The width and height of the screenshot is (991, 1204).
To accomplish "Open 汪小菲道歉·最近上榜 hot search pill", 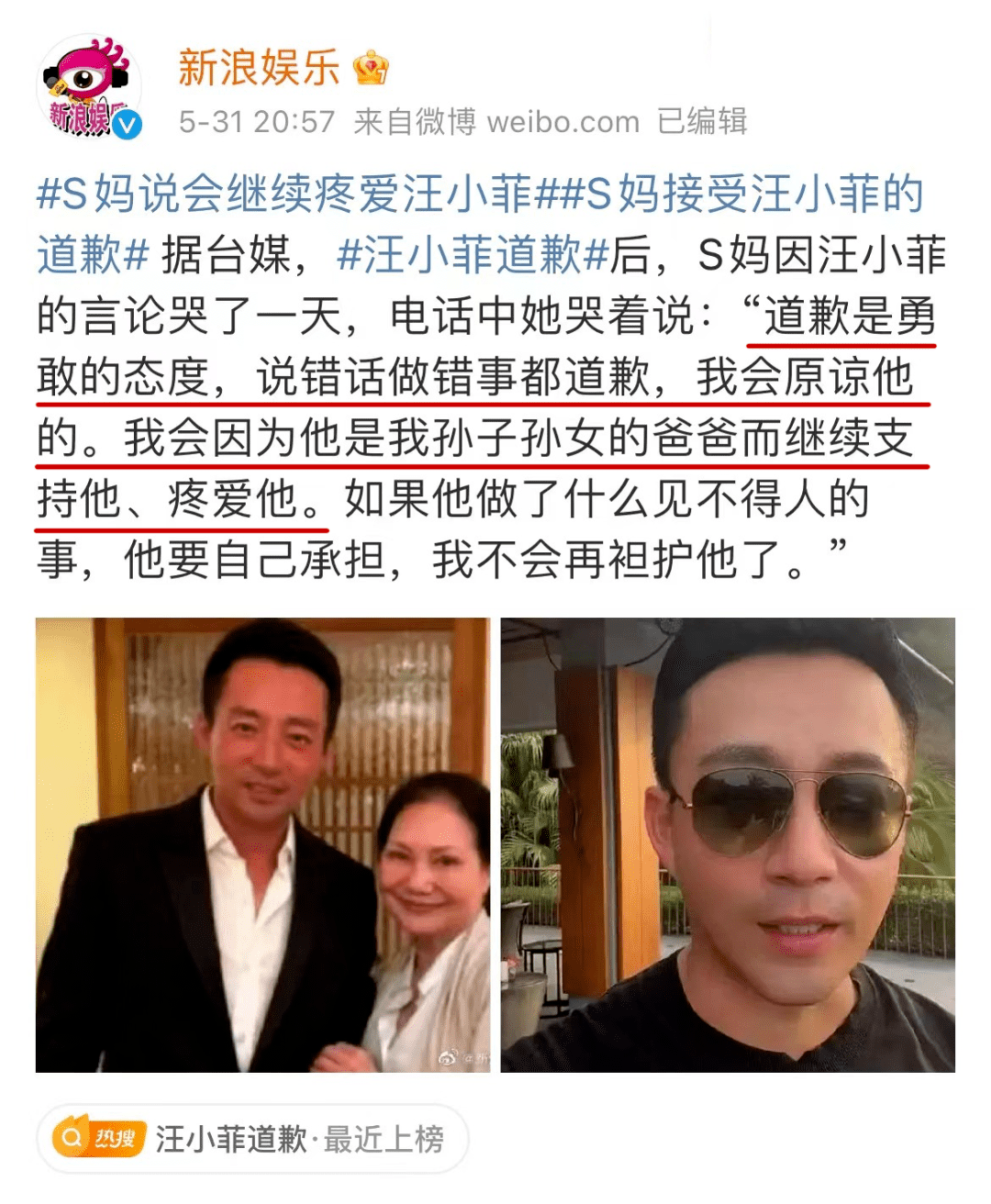I will tap(252, 1139).
